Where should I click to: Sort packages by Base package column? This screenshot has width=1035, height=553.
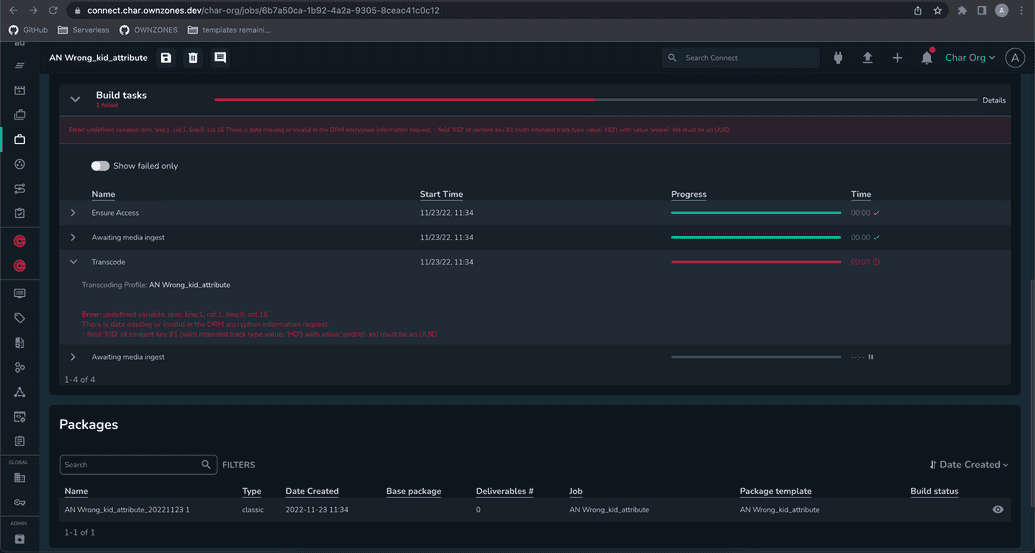tap(413, 491)
